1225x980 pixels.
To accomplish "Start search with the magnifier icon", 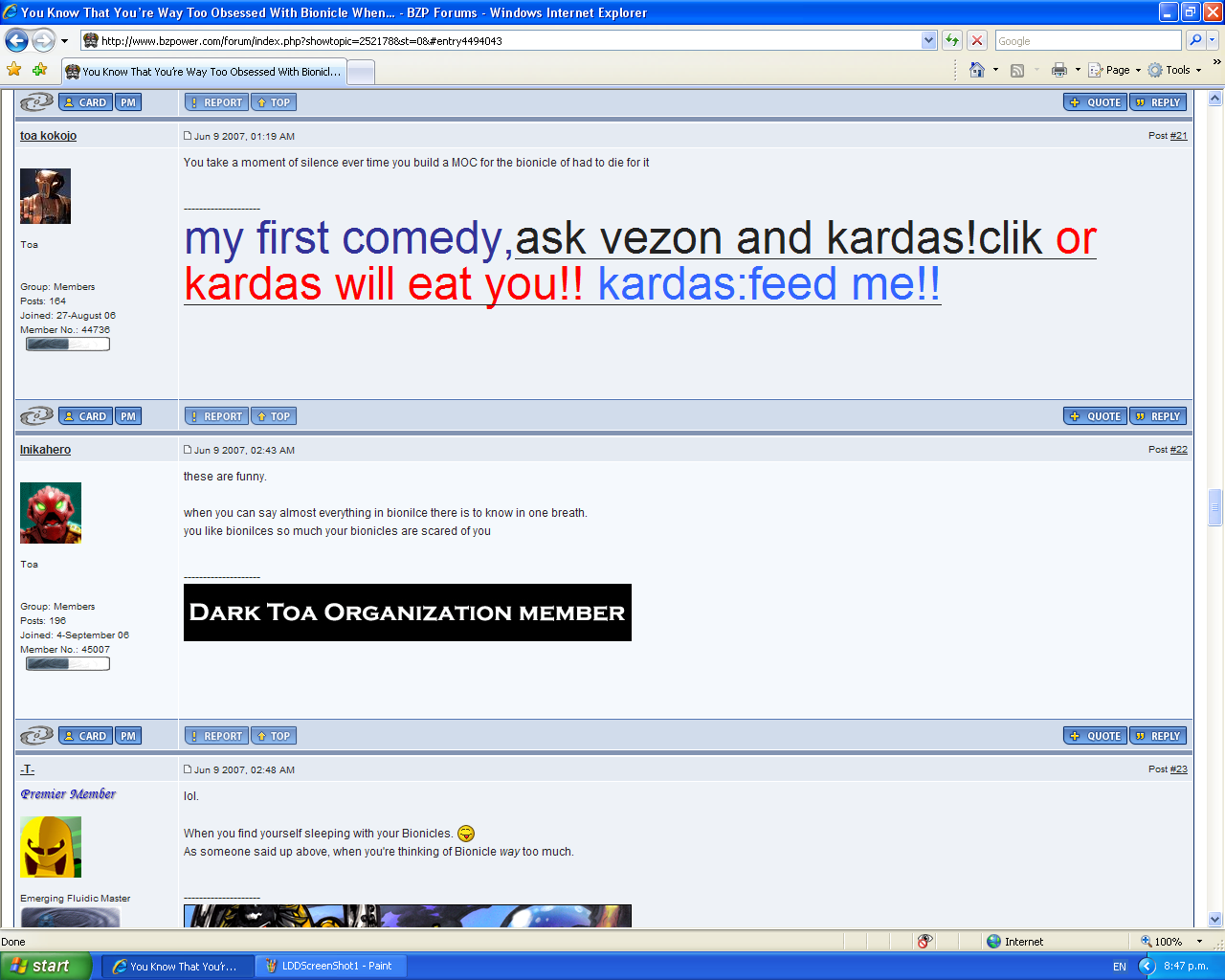I will [1195, 40].
